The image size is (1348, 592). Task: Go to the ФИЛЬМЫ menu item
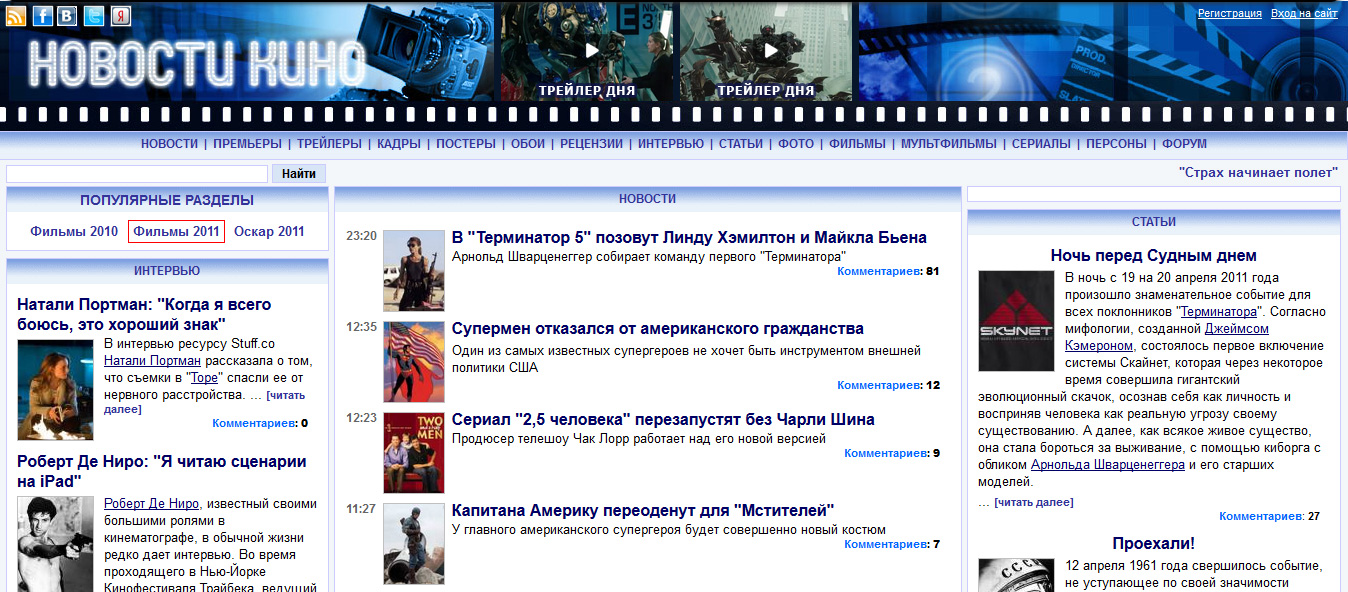click(857, 144)
